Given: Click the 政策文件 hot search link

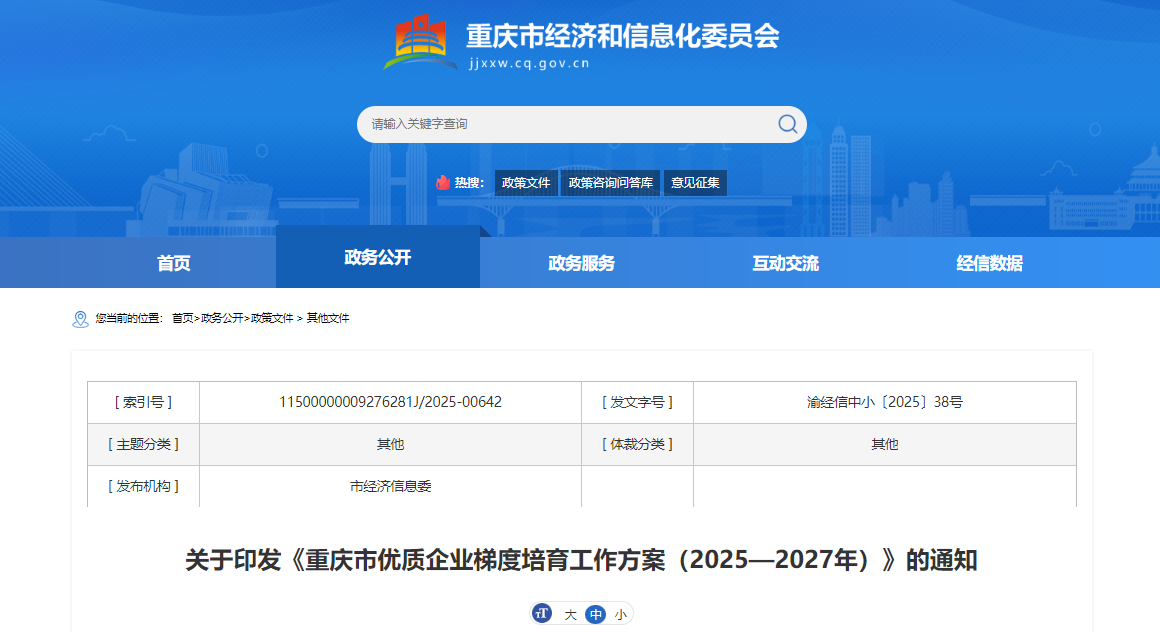Looking at the screenshot, I should pyautogui.click(x=526, y=183).
